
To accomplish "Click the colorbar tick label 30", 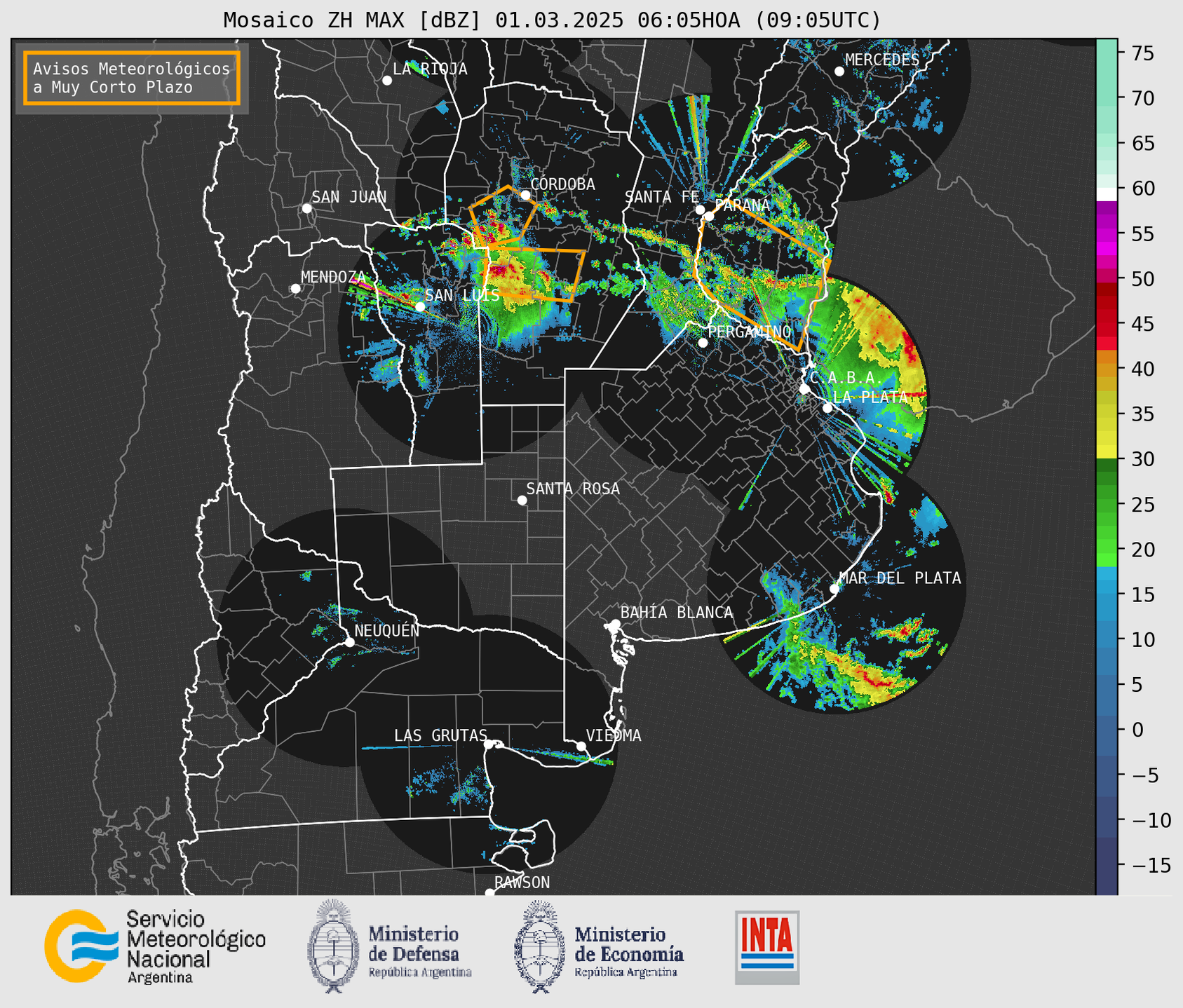I will (1143, 459).
